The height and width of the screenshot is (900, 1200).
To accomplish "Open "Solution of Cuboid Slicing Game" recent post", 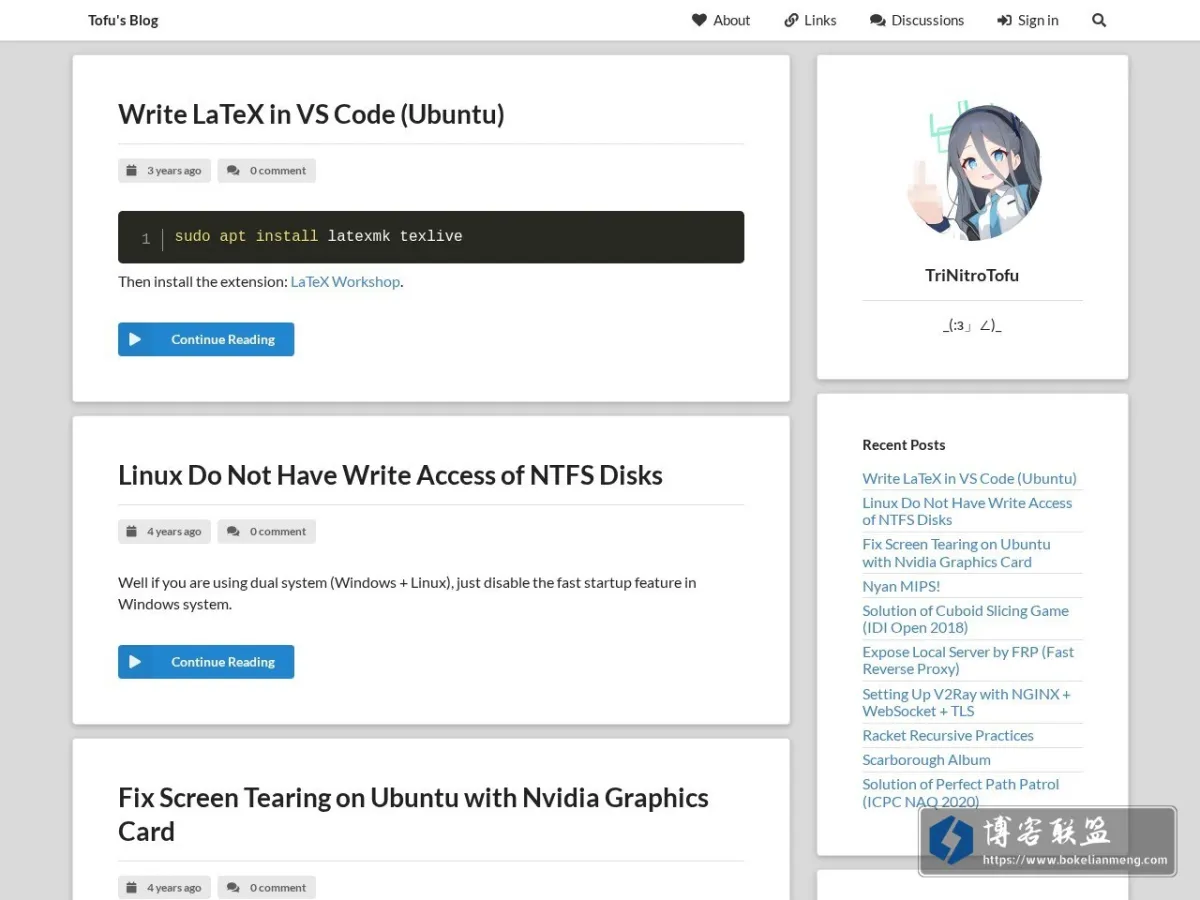I will point(966,619).
